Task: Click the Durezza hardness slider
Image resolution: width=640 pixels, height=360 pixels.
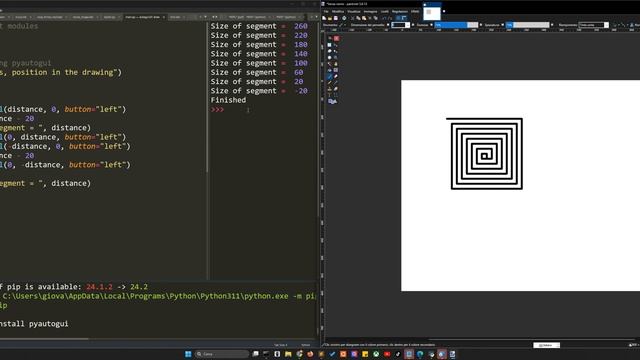Action: click(456, 25)
